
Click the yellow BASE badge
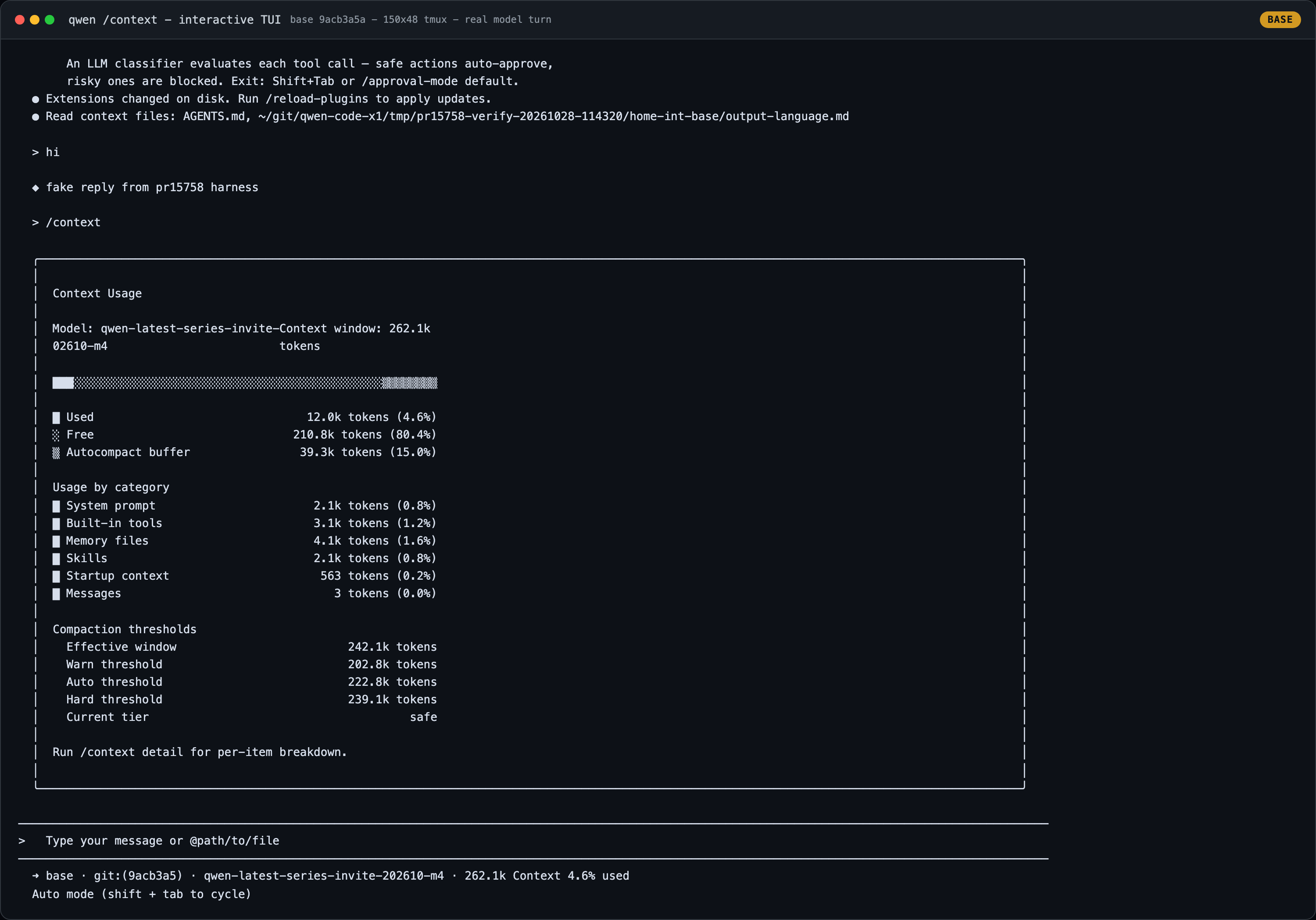pos(1279,19)
